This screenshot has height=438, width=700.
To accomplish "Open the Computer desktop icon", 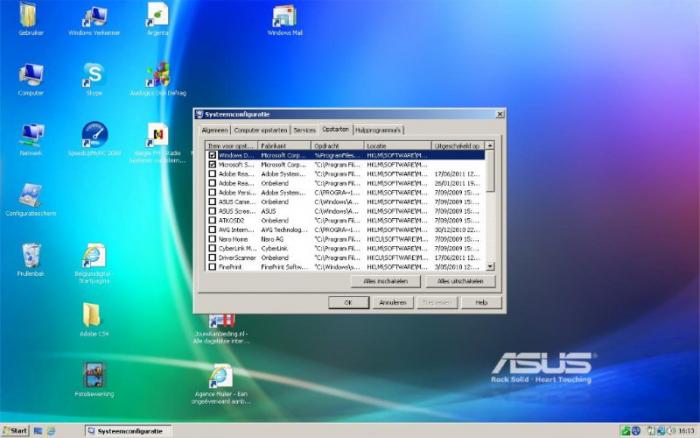I will point(30,74).
